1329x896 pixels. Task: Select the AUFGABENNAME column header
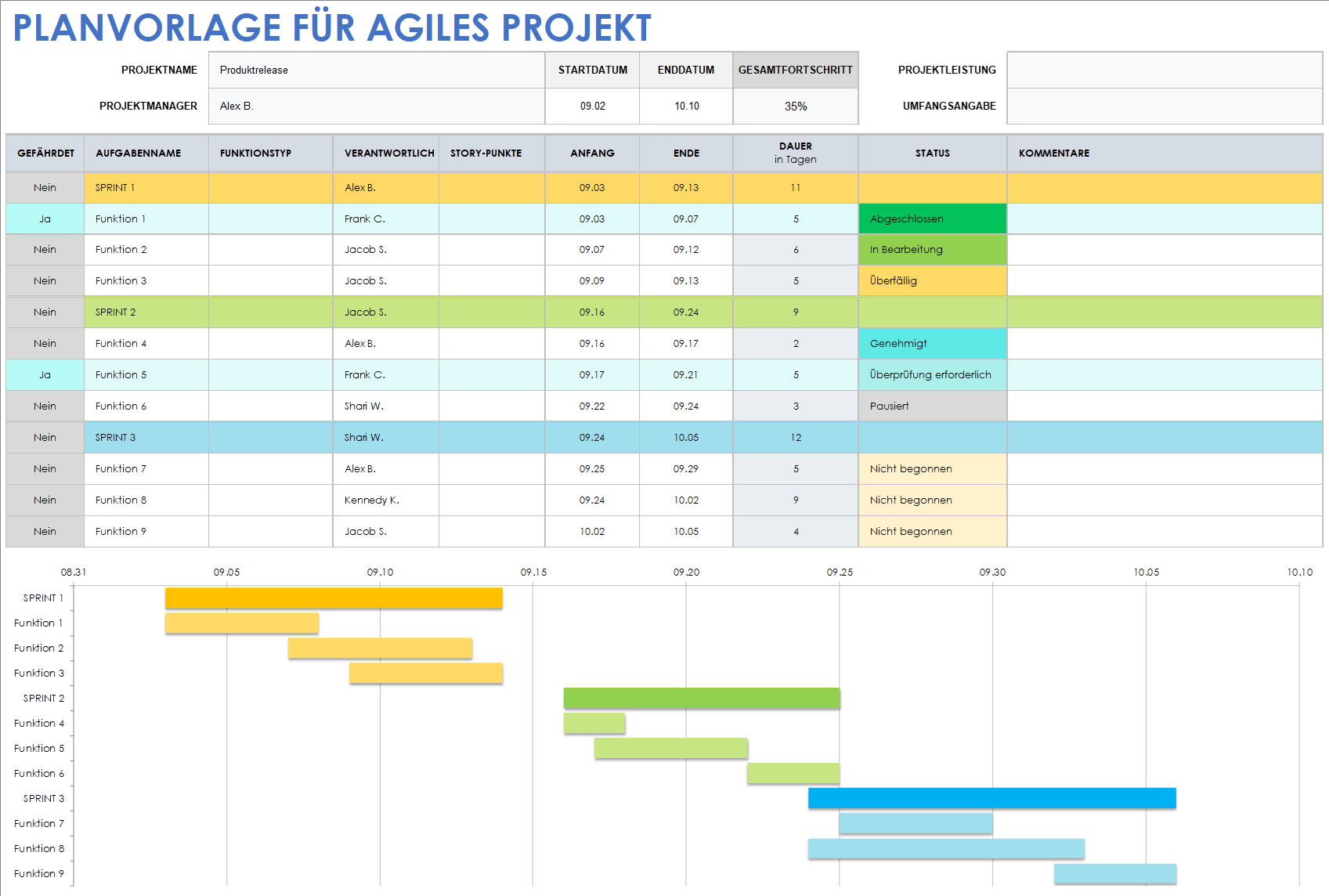tap(146, 153)
